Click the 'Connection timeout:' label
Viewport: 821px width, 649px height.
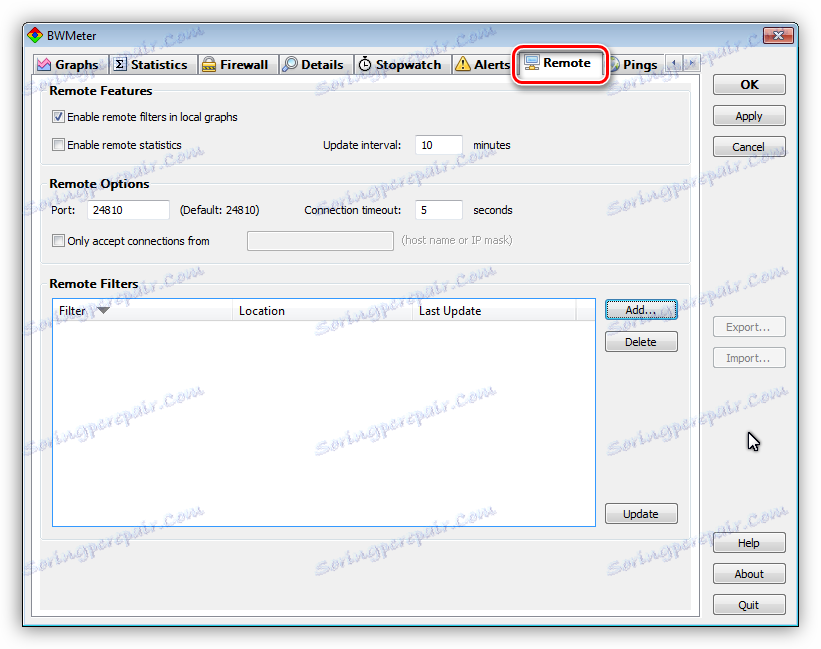[352, 210]
